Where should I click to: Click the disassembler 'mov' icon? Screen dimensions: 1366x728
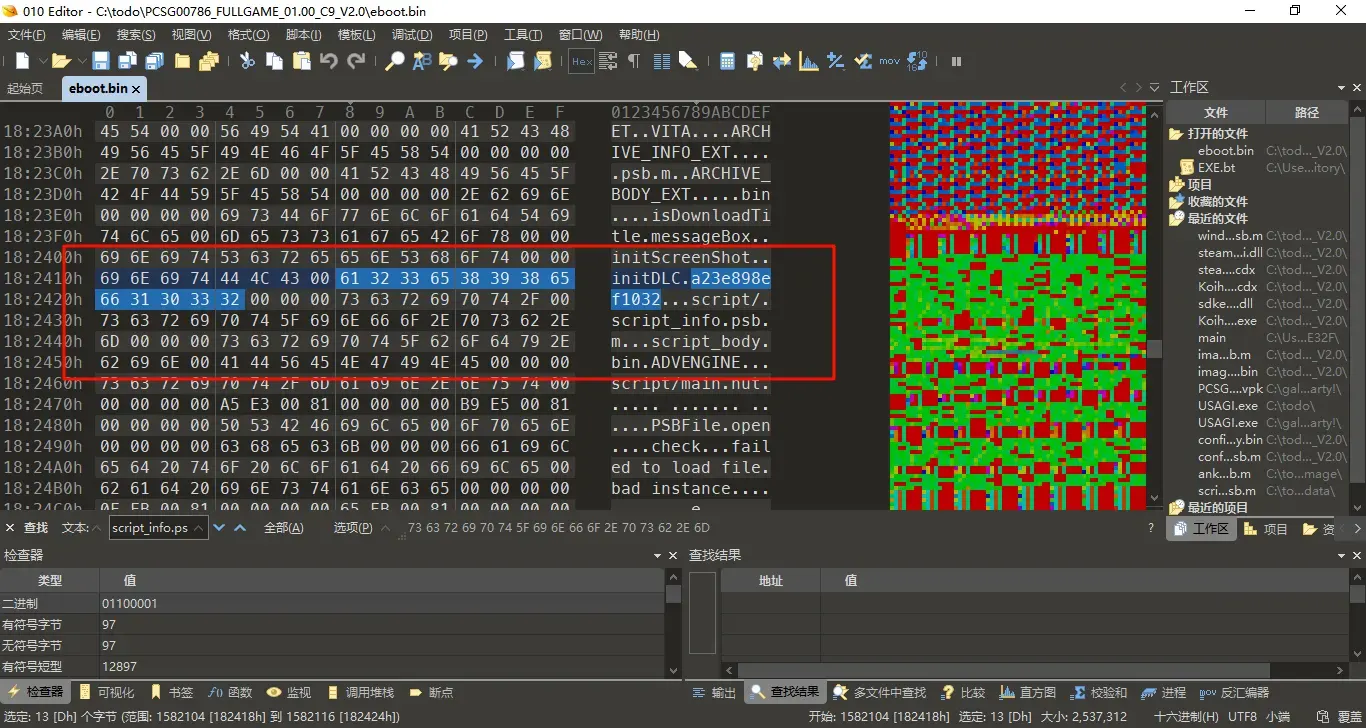(889, 61)
